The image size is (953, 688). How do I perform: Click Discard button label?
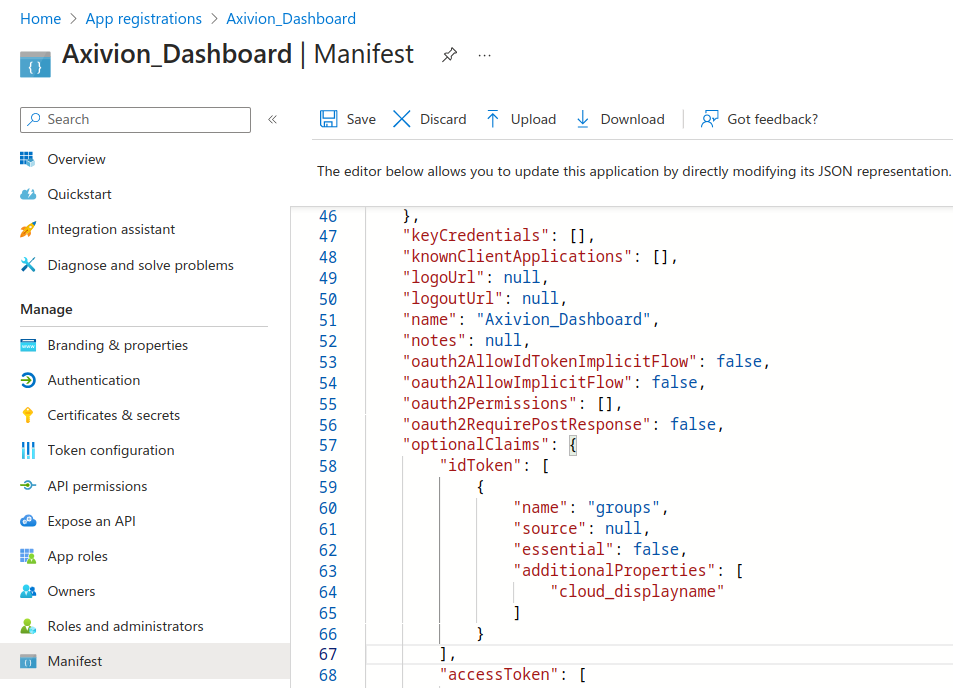click(443, 119)
